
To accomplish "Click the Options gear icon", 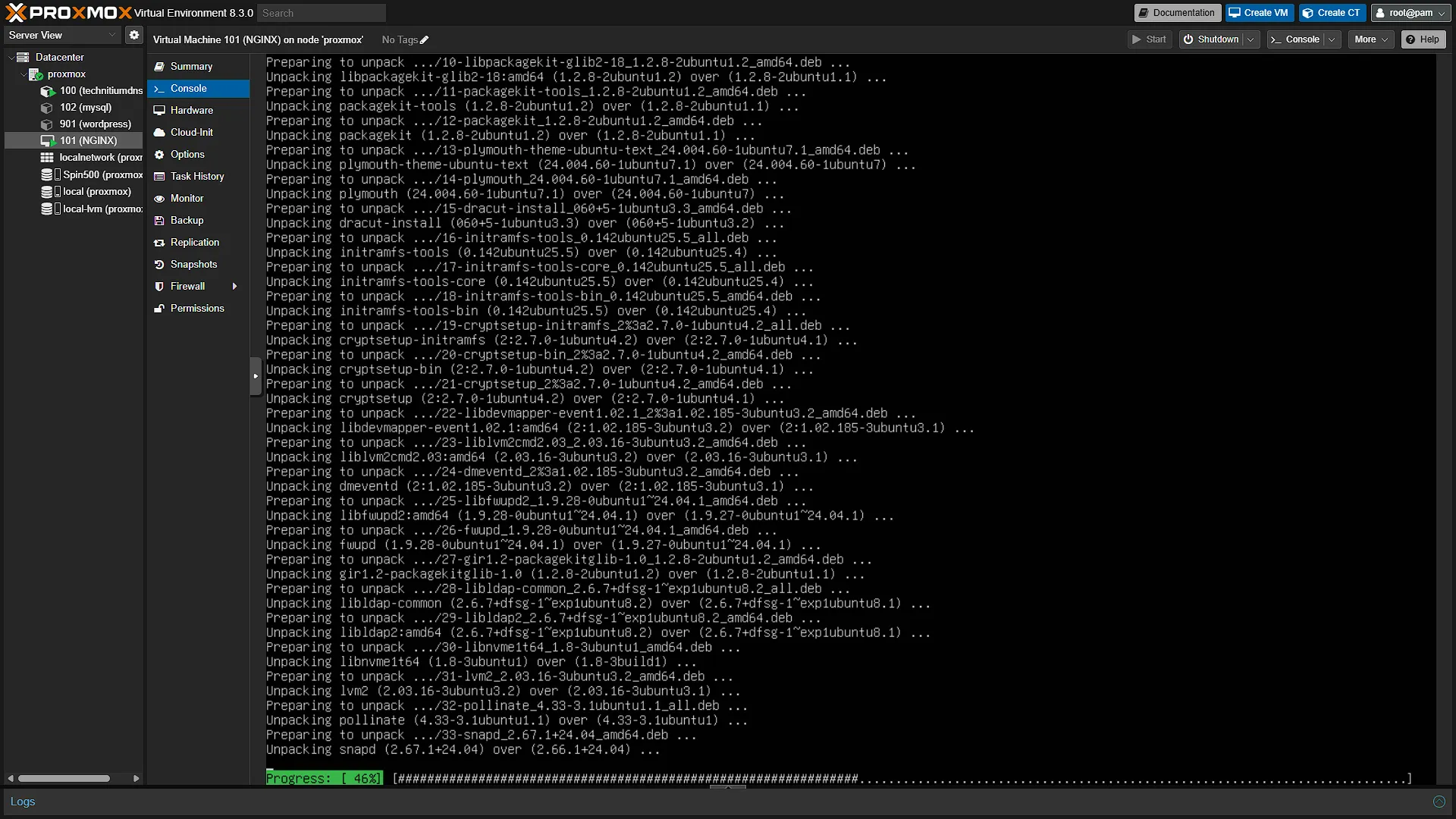I will click(x=159, y=155).
